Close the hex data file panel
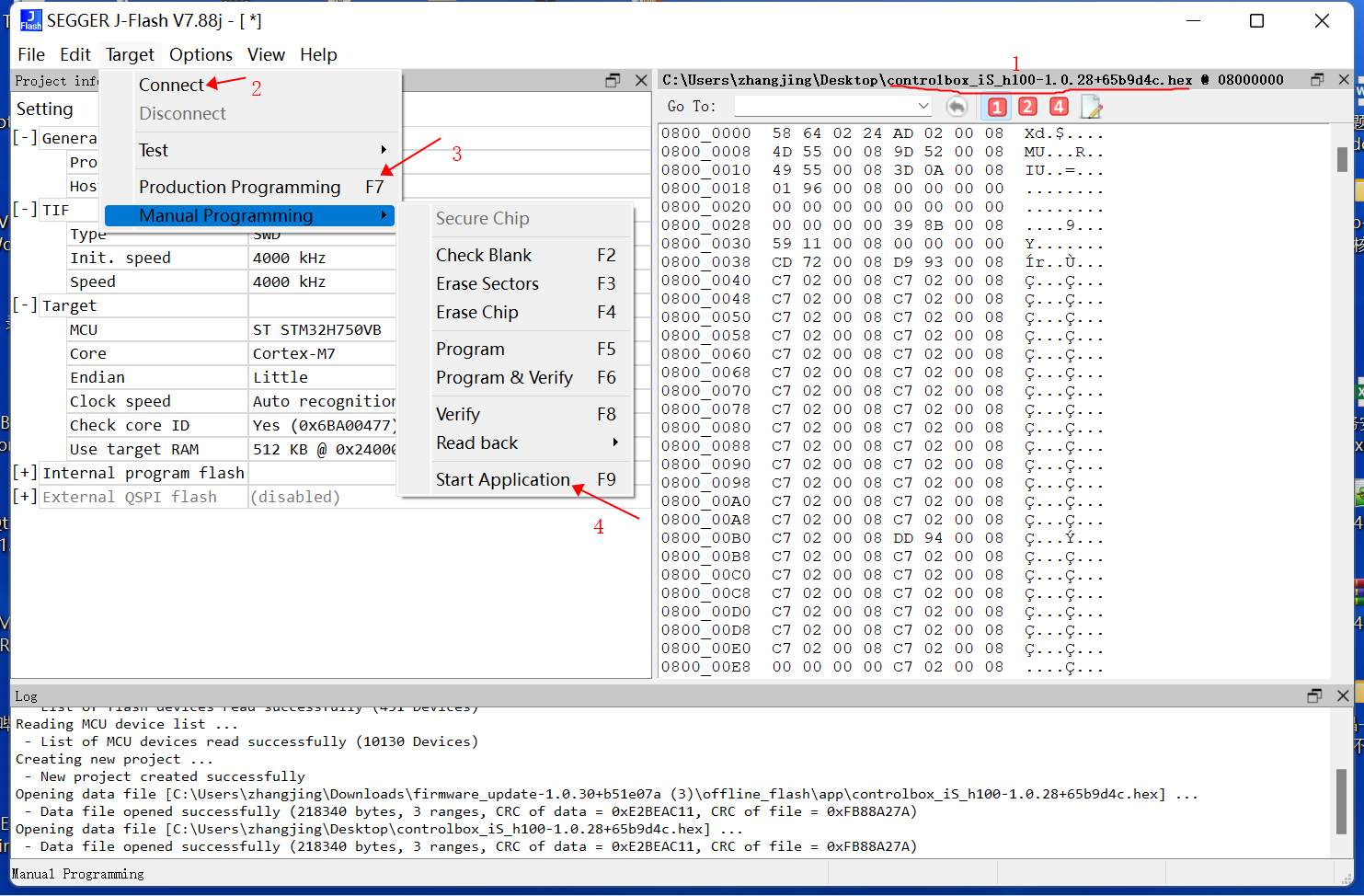Image resolution: width=1364 pixels, height=896 pixels. click(x=1344, y=80)
